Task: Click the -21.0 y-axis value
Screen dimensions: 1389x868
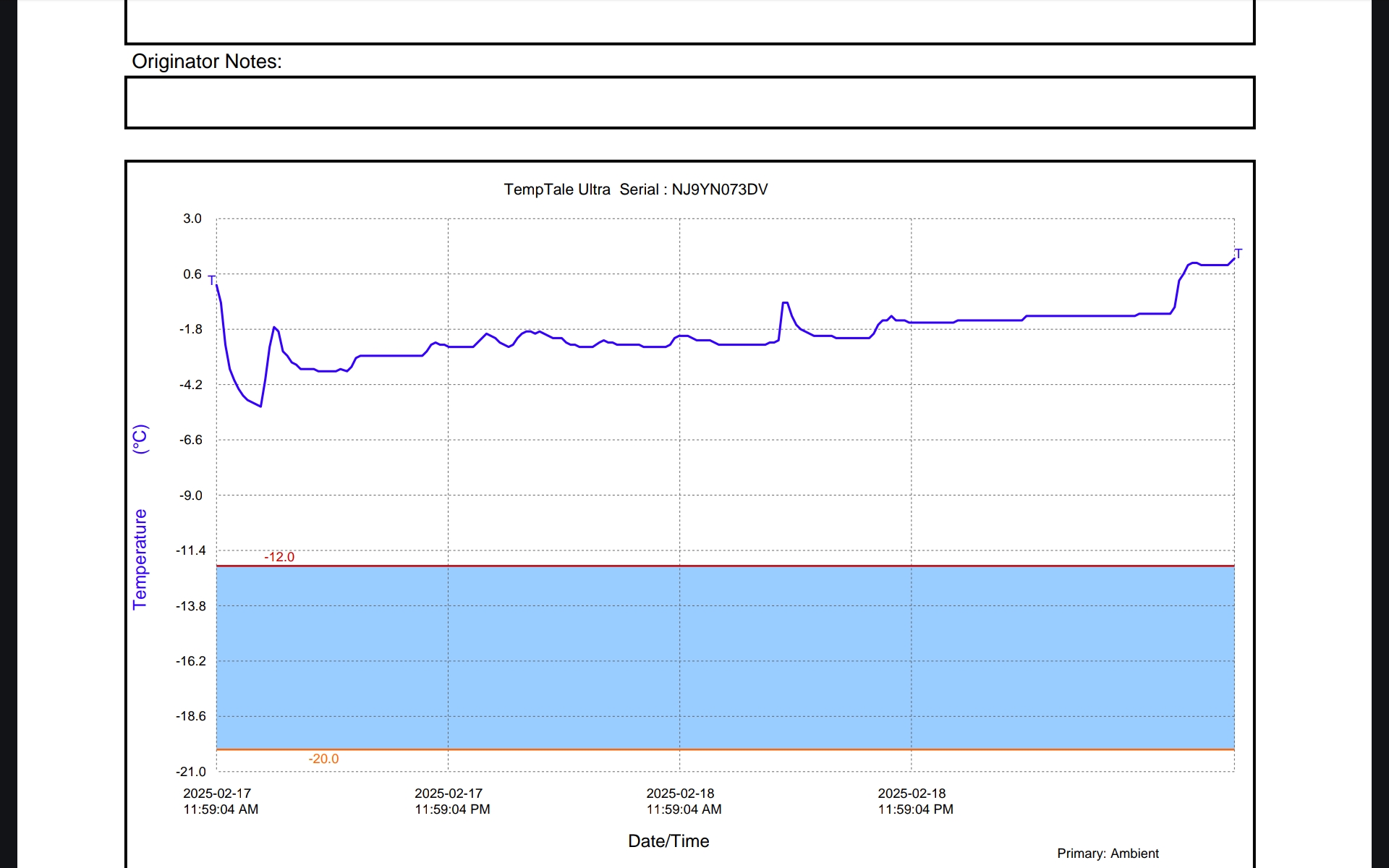Action: (191, 772)
